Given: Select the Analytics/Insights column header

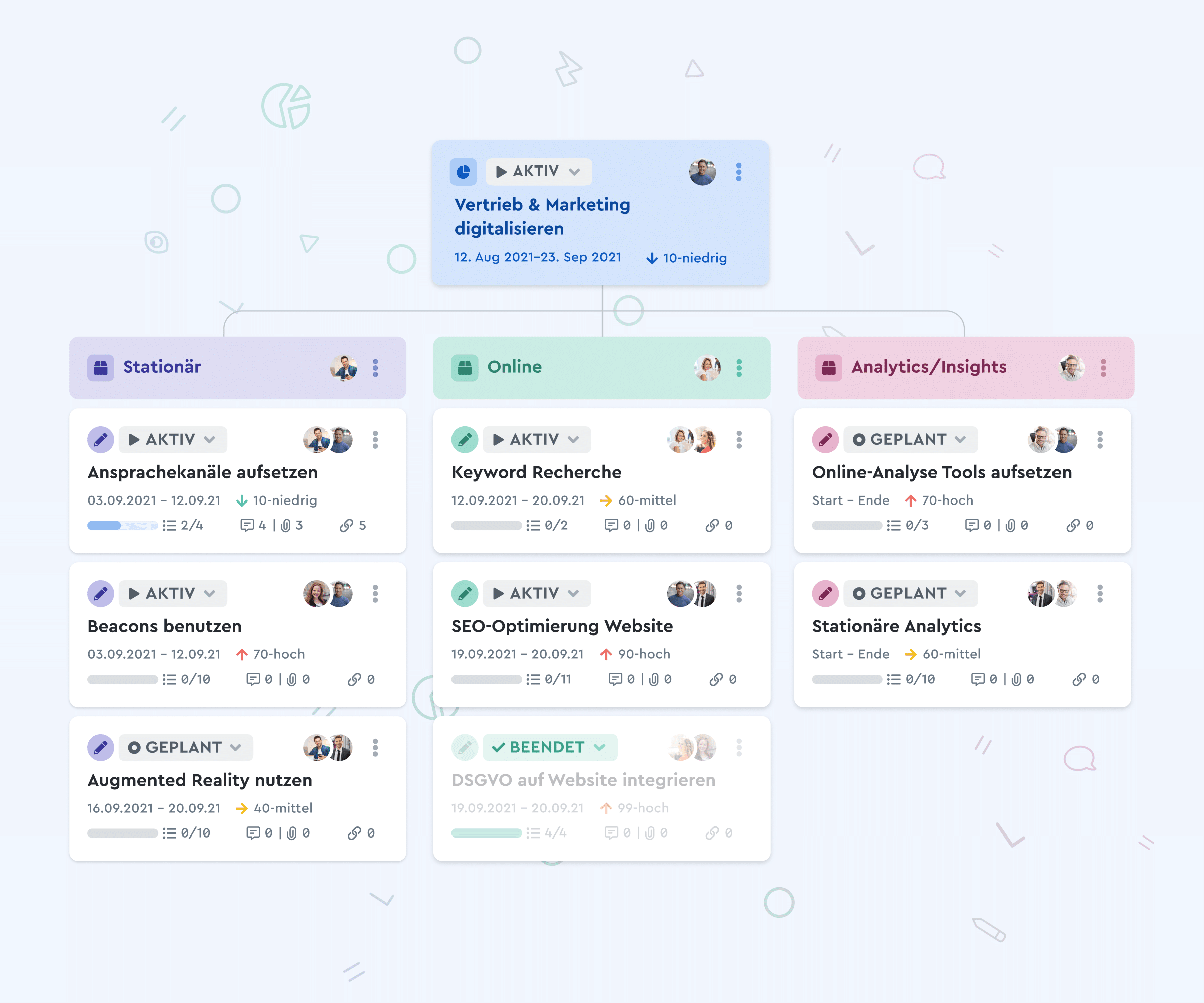Looking at the screenshot, I should point(966,368).
